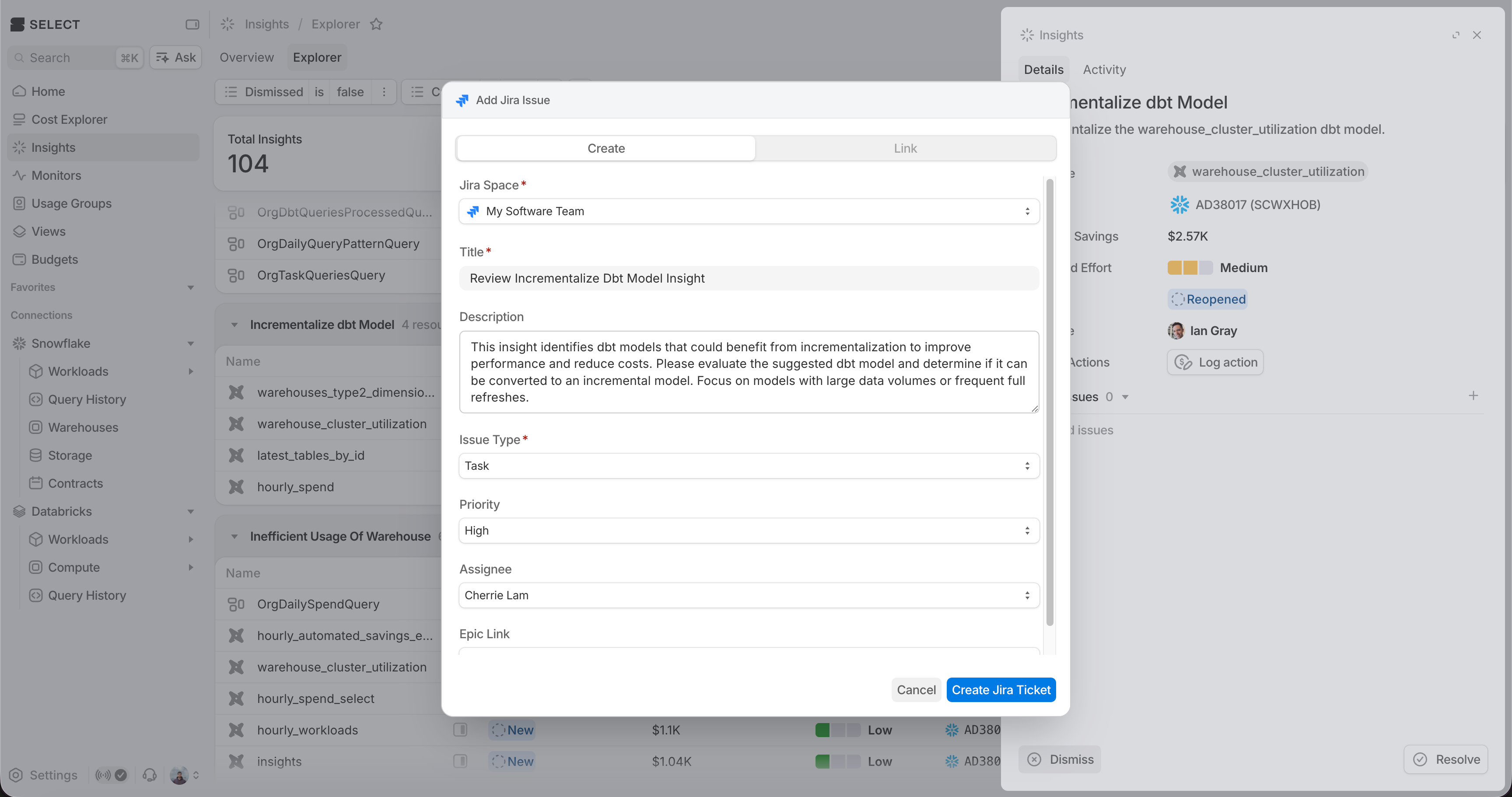Screen dimensions: 1512x797
Task: Open the headset support icon
Action: [150, 775]
